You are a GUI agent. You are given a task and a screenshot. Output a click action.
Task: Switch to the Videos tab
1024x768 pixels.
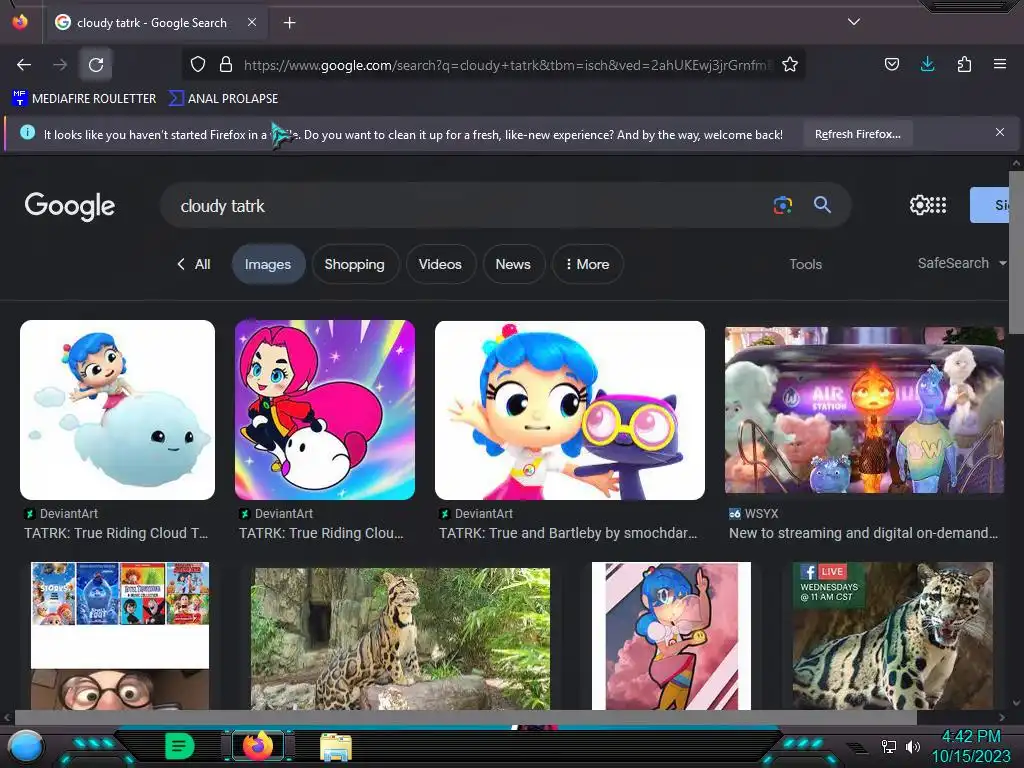pos(440,264)
